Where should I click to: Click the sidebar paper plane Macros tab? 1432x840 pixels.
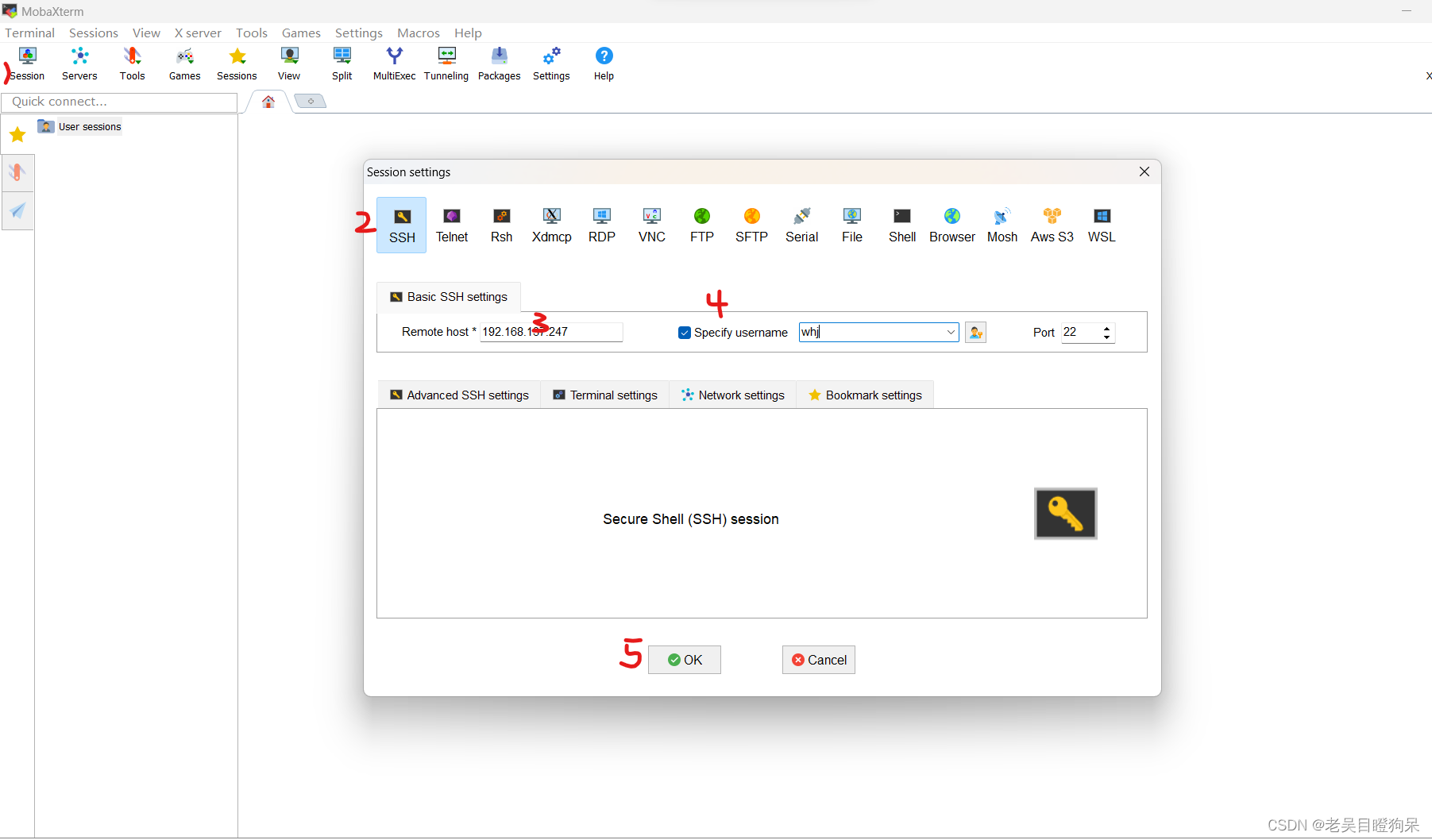17,210
